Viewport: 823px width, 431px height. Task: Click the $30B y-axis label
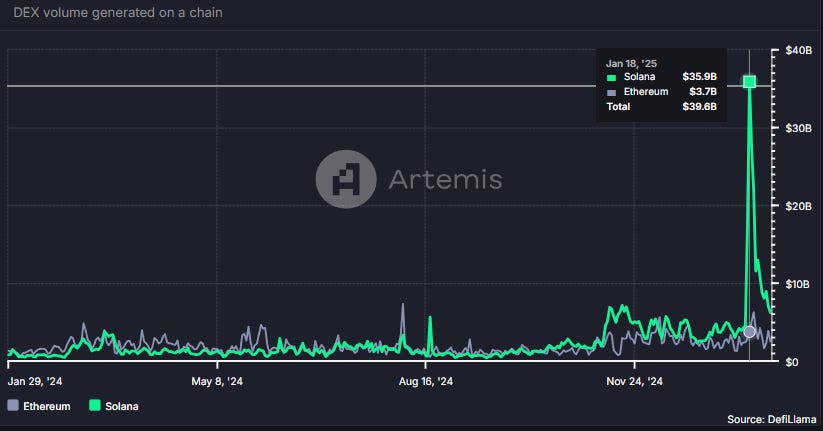[x=798, y=128]
